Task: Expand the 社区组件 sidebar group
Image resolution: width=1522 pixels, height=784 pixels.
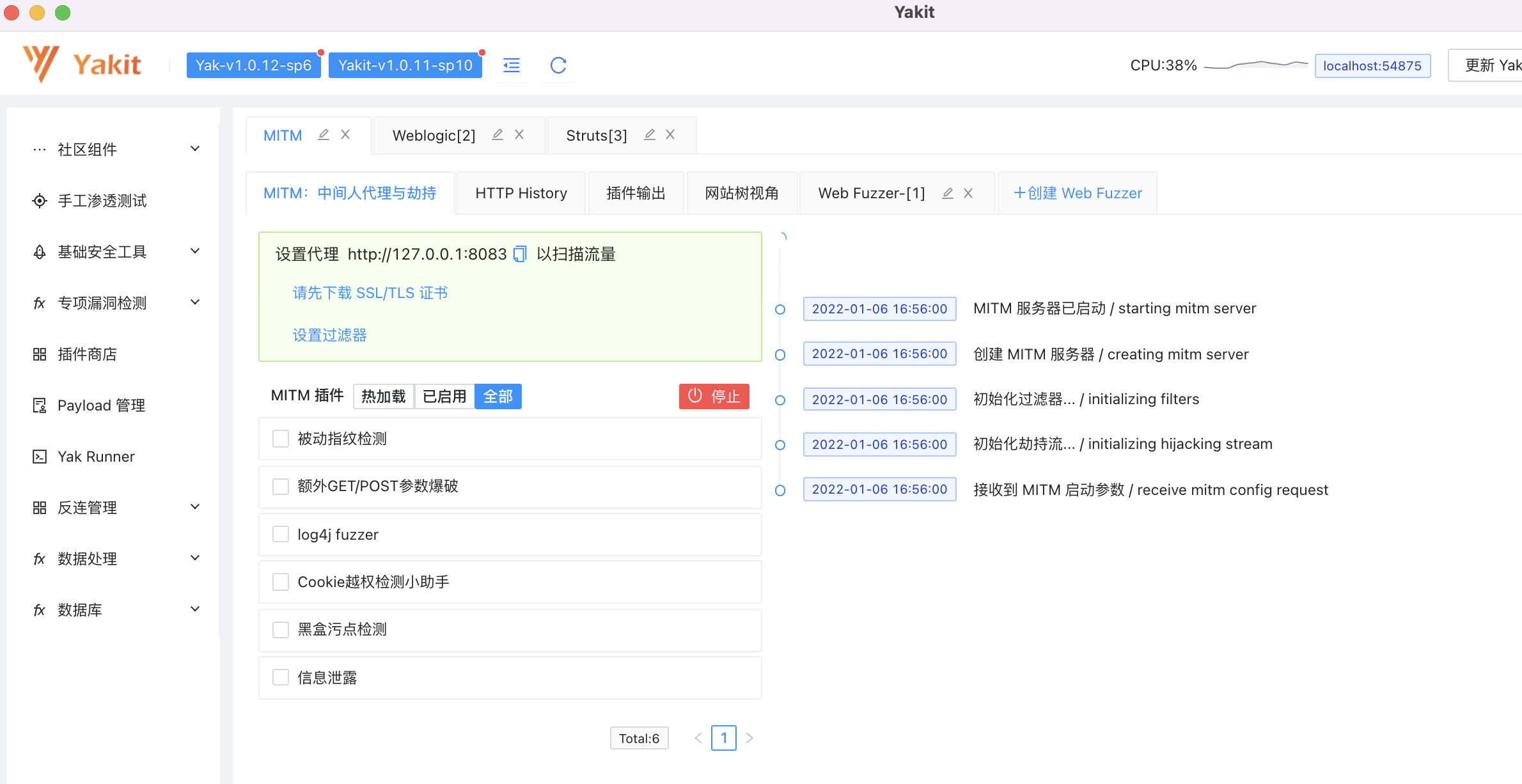Action: pos(115,150)
